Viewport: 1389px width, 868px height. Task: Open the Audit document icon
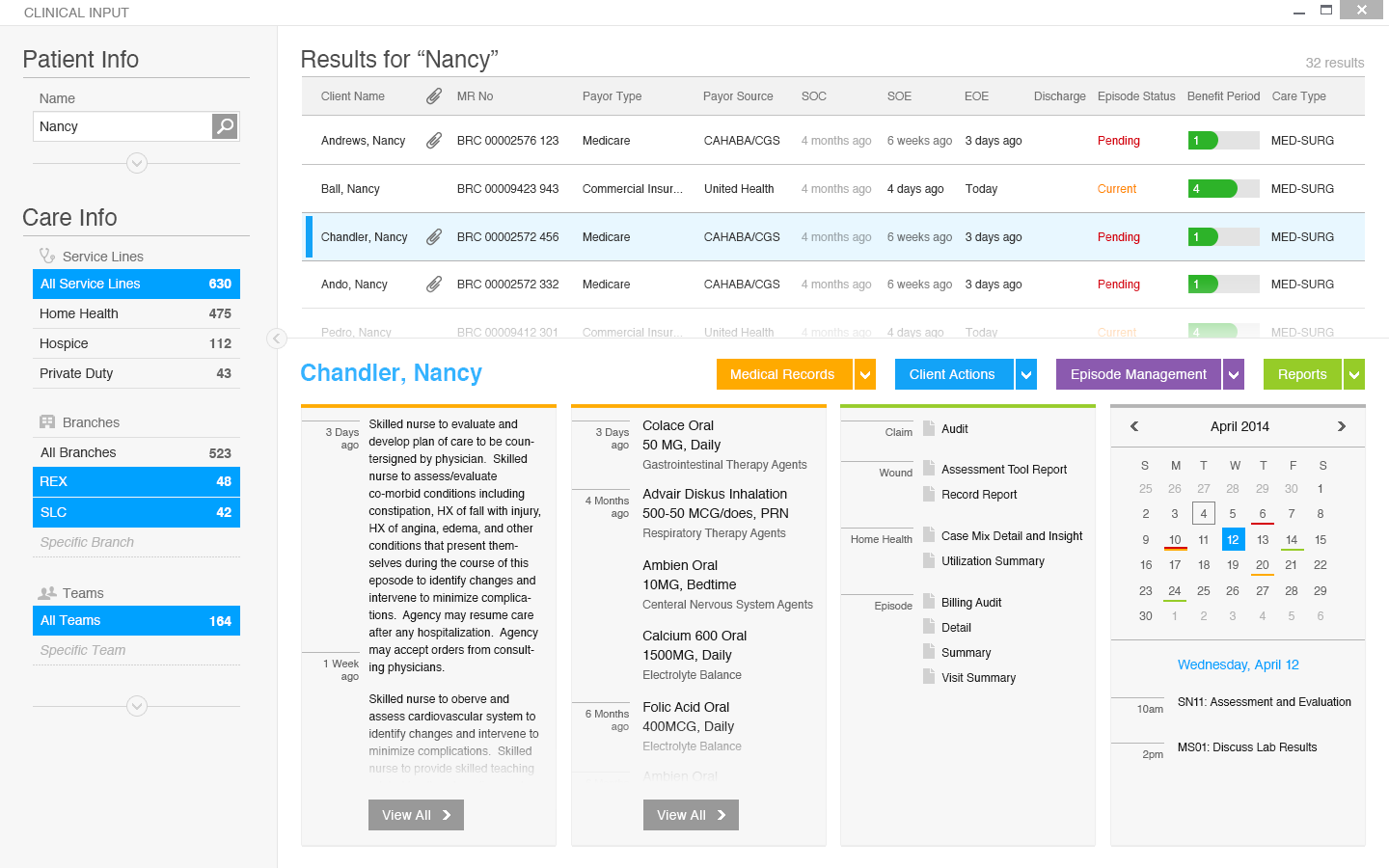point(929,428)
